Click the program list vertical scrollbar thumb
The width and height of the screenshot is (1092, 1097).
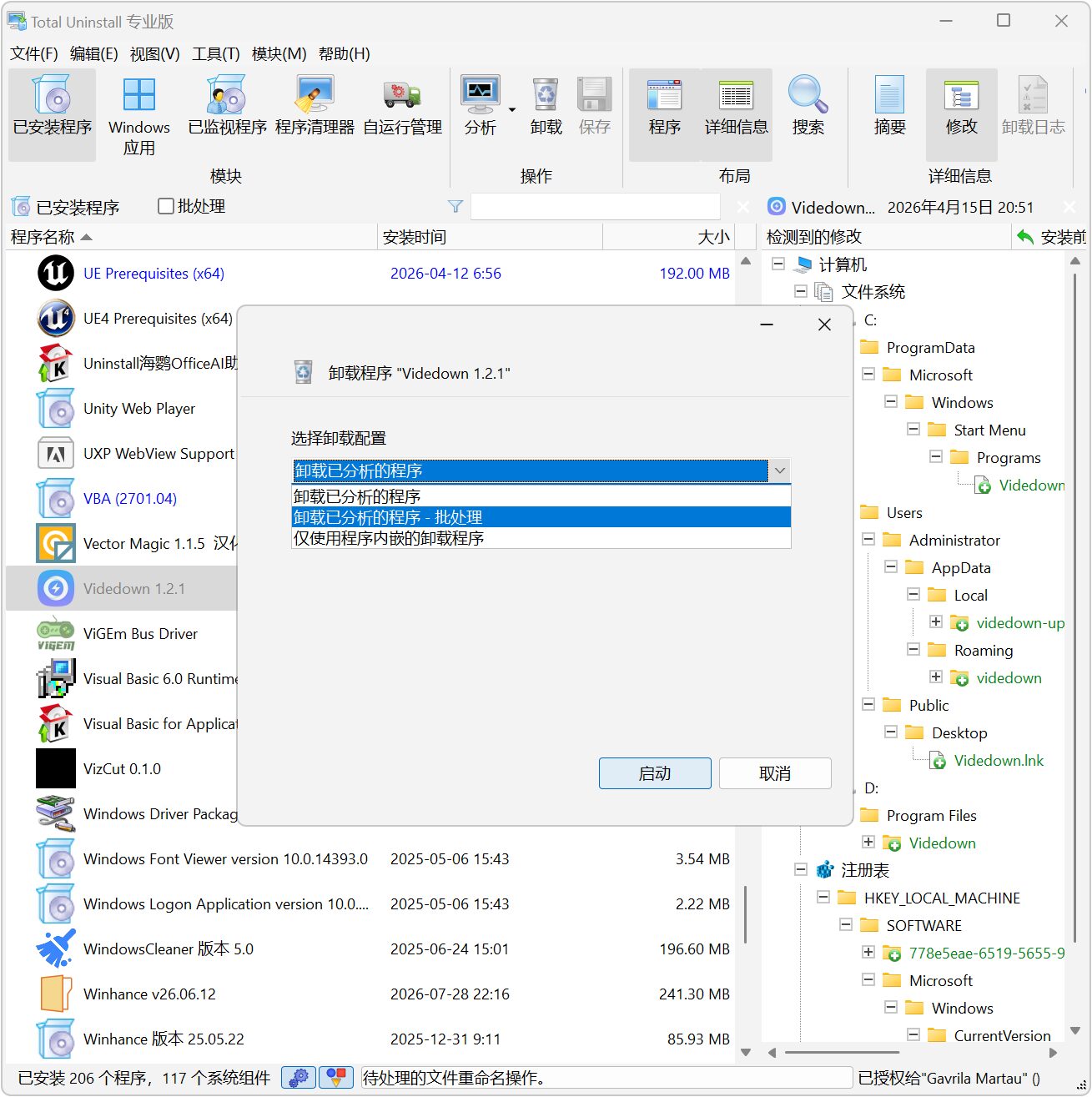[745, 913]
